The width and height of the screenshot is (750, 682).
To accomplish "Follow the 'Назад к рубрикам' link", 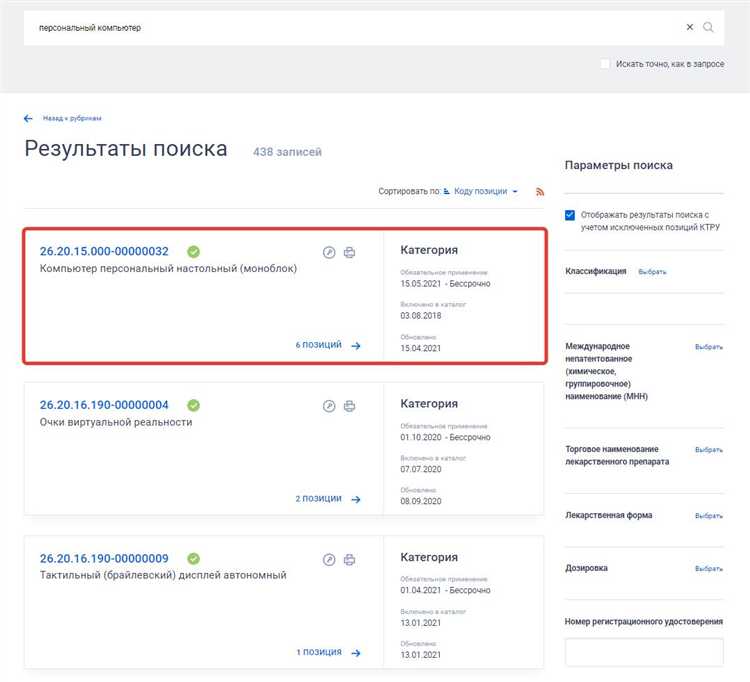I will tap(72, 118).
